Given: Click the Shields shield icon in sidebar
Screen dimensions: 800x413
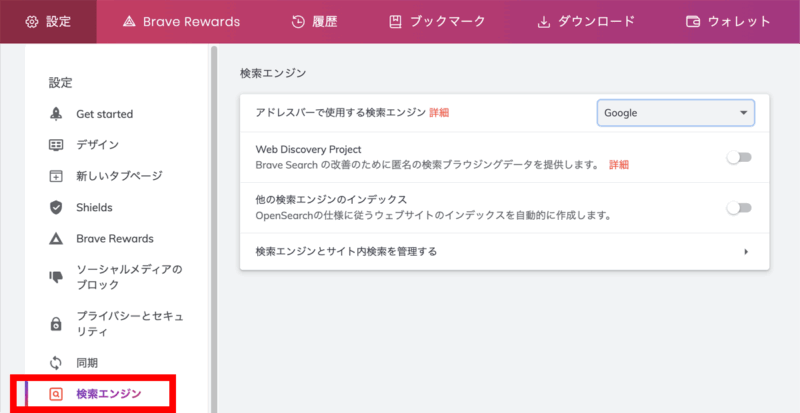Looking at the screenshot, I should coord(57,208).
